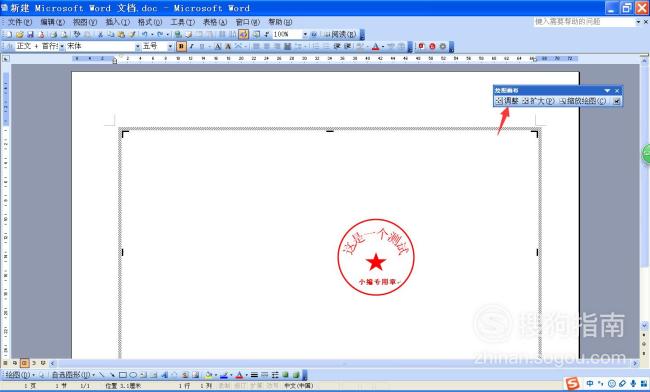Toggle Bold formatting
The width and height of the screenshot is (650, 392).
pos(181,46)
